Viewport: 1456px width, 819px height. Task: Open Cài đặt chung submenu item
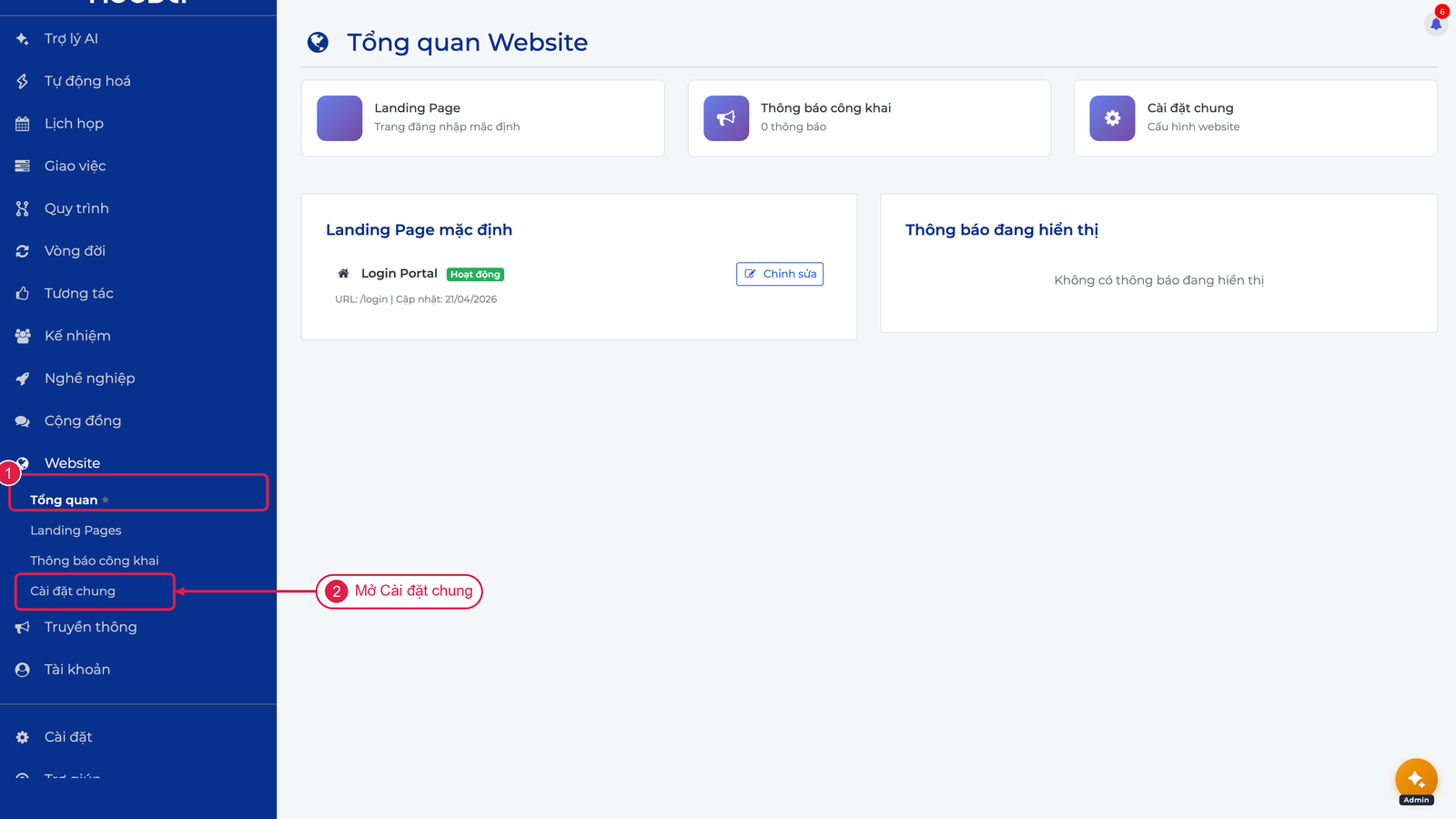click(73, 591)
